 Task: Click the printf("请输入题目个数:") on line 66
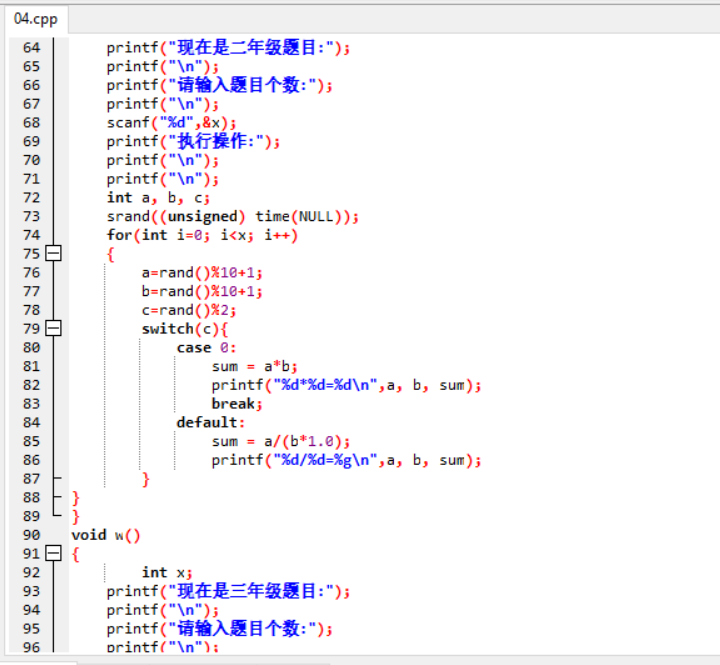pyautogui.click(x=219, y=85)
